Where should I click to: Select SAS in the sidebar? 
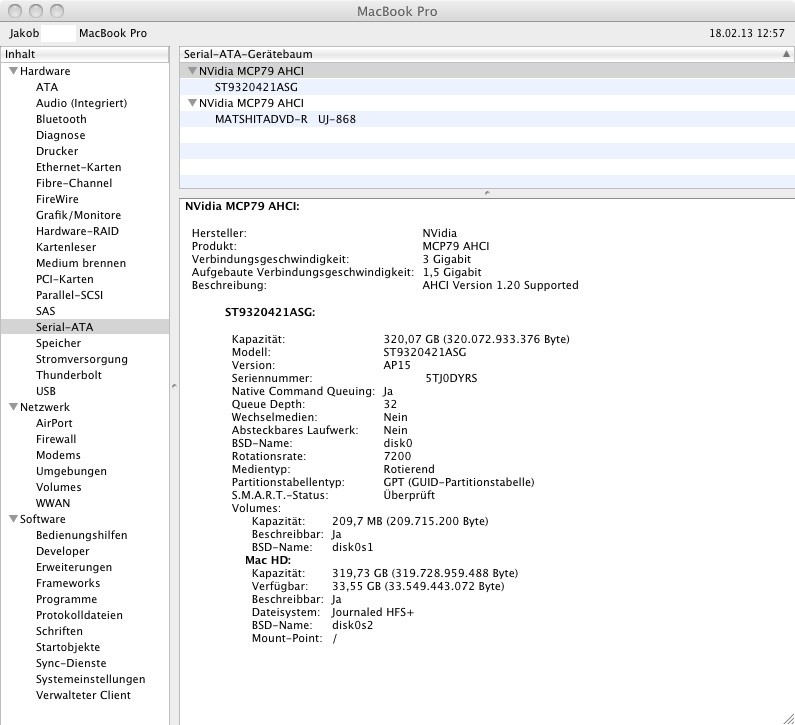coord(45,311)
